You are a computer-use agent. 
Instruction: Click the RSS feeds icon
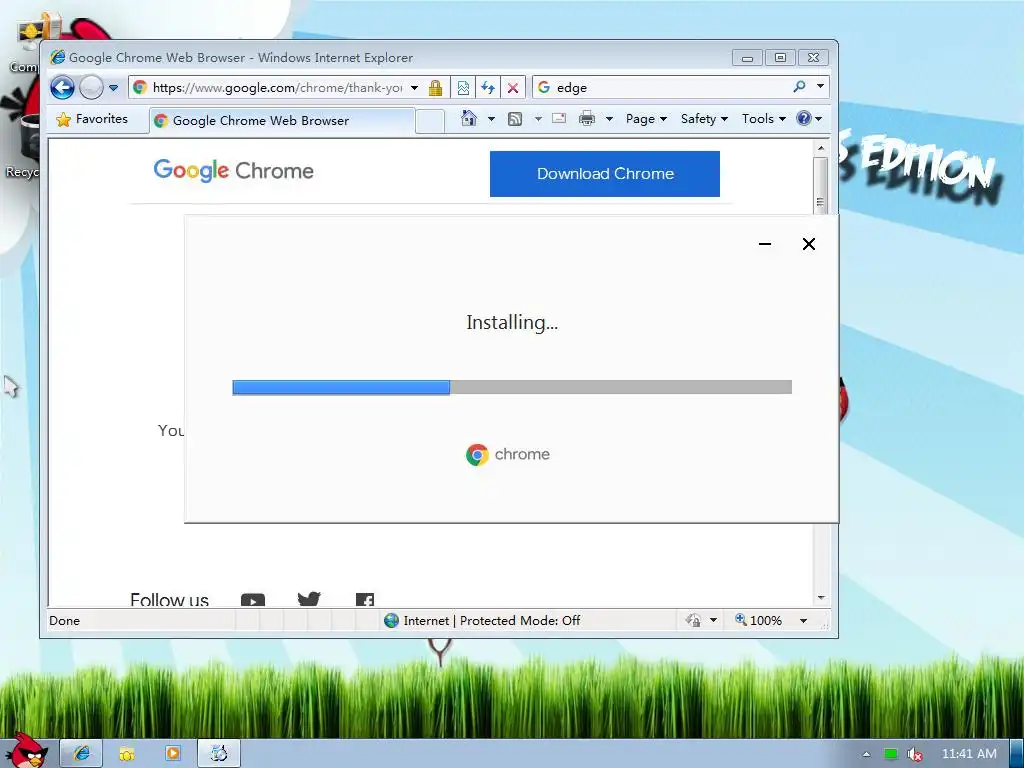515,119
